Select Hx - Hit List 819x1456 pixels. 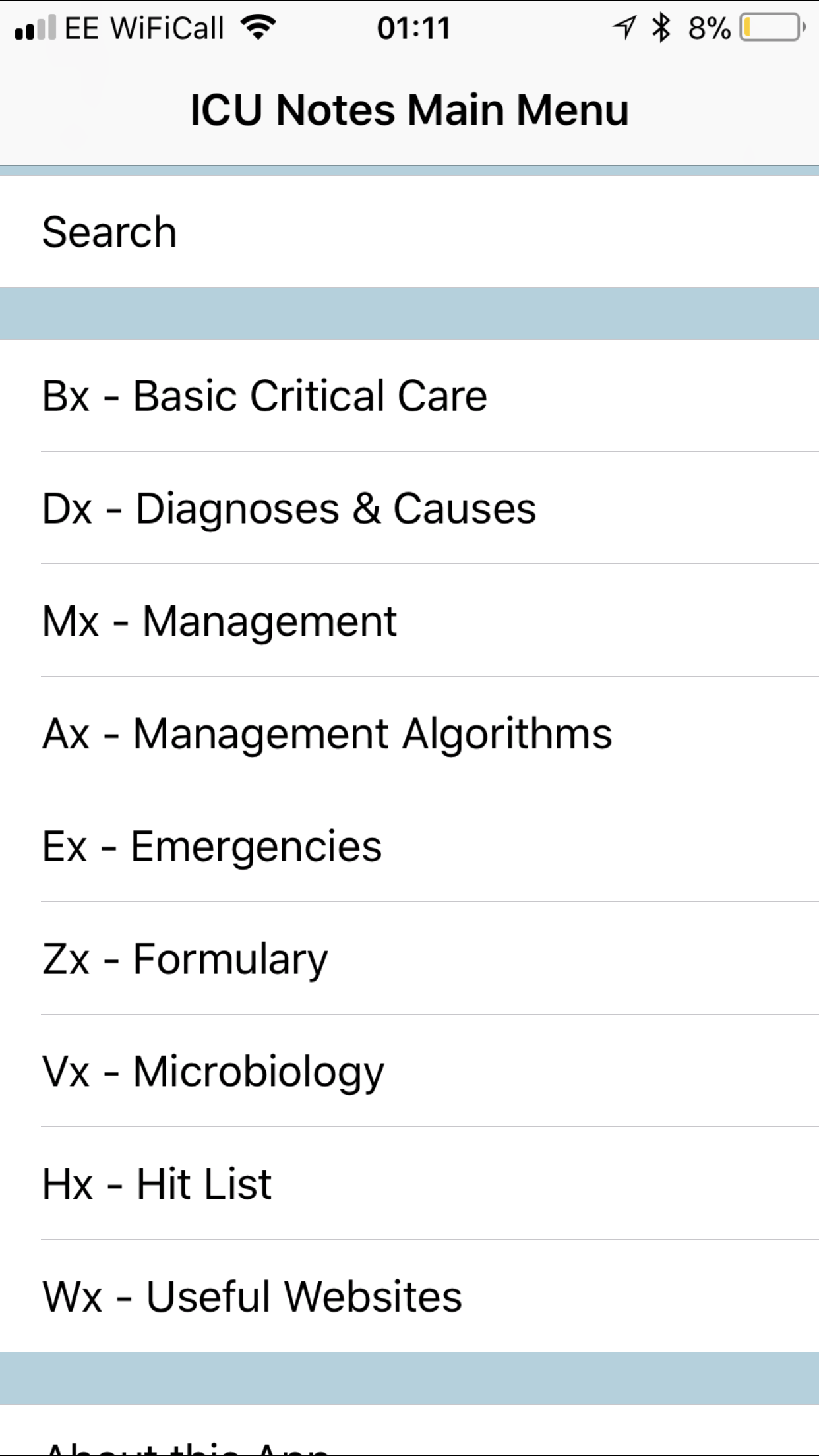point(409,1184)
